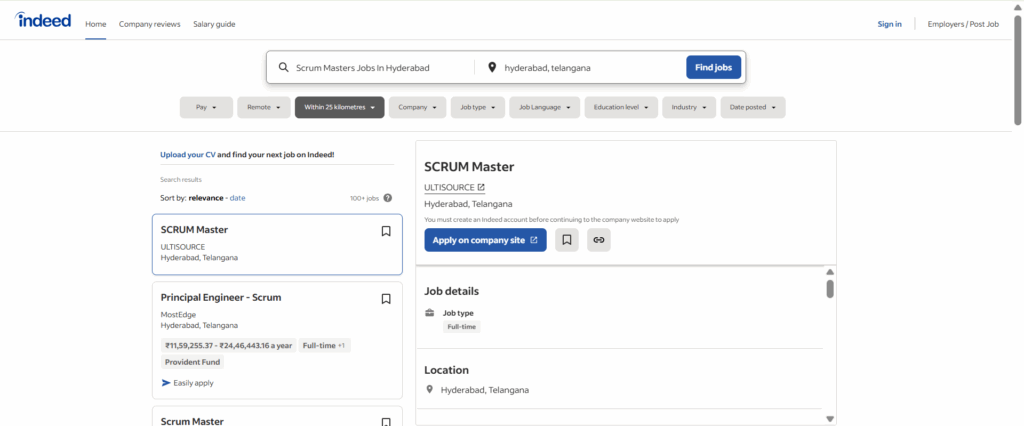Open the Industry filter dropdown
The image size is (1024, 426).
point(689,107)
